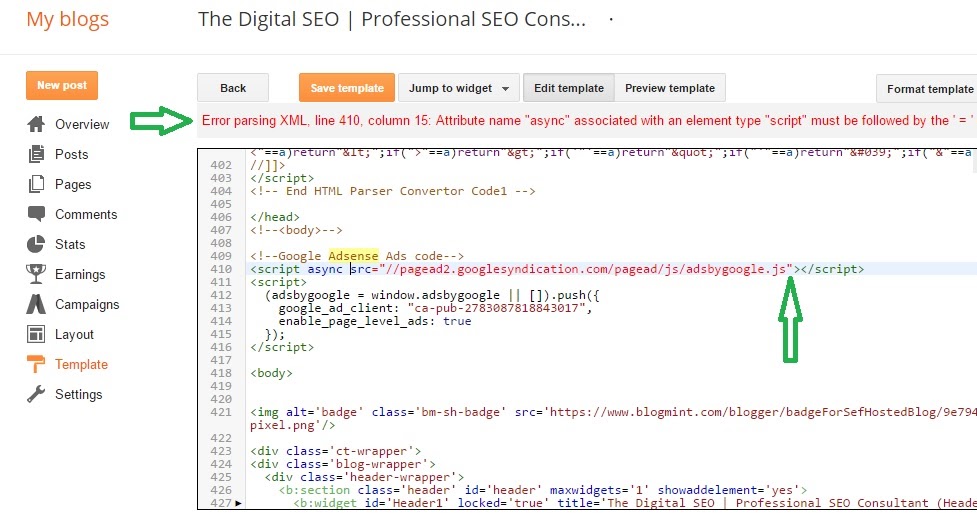Click the </head> tag on line 406

coord(275,217)
